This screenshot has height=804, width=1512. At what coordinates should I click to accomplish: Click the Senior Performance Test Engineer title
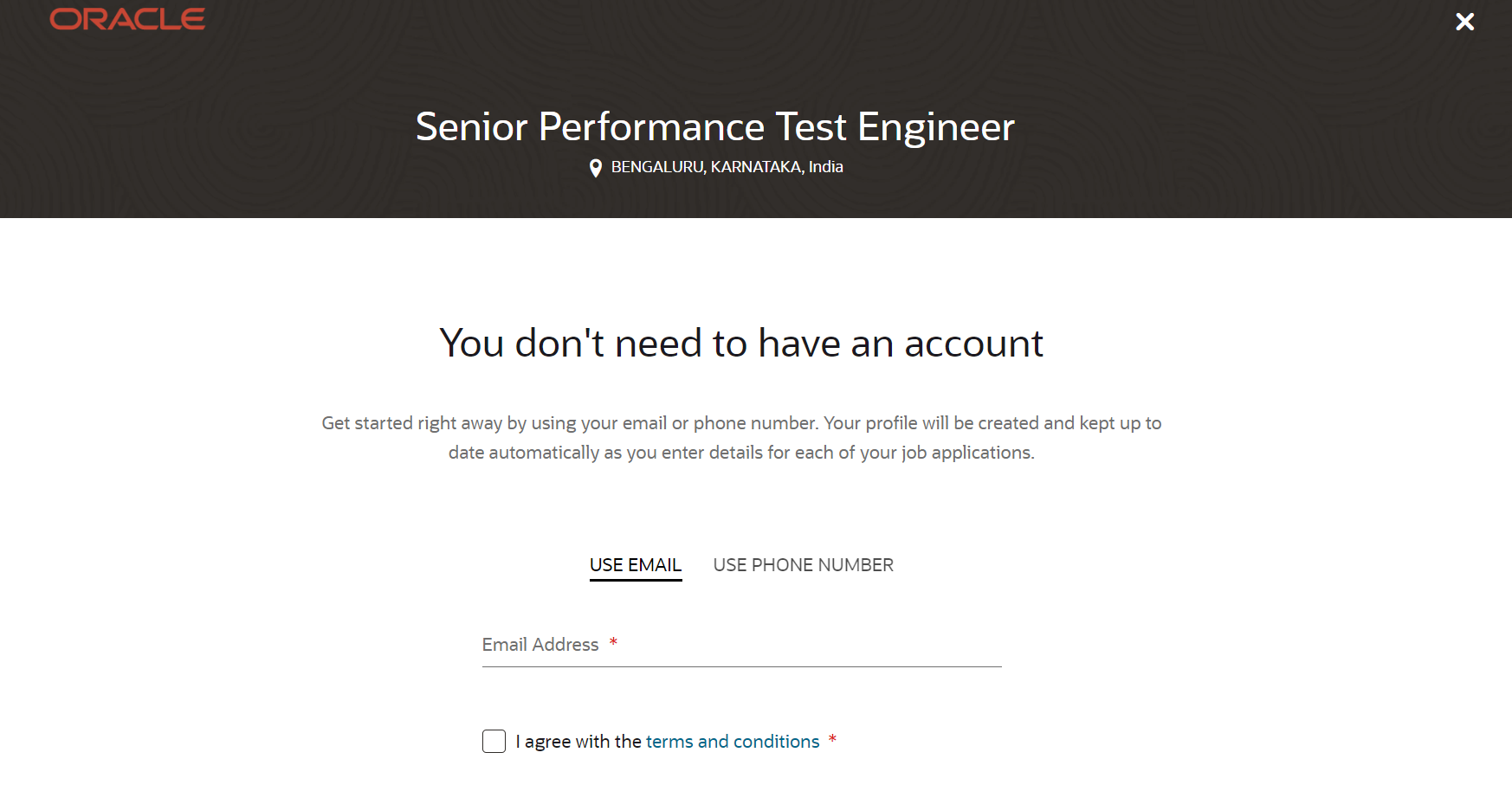714,127
